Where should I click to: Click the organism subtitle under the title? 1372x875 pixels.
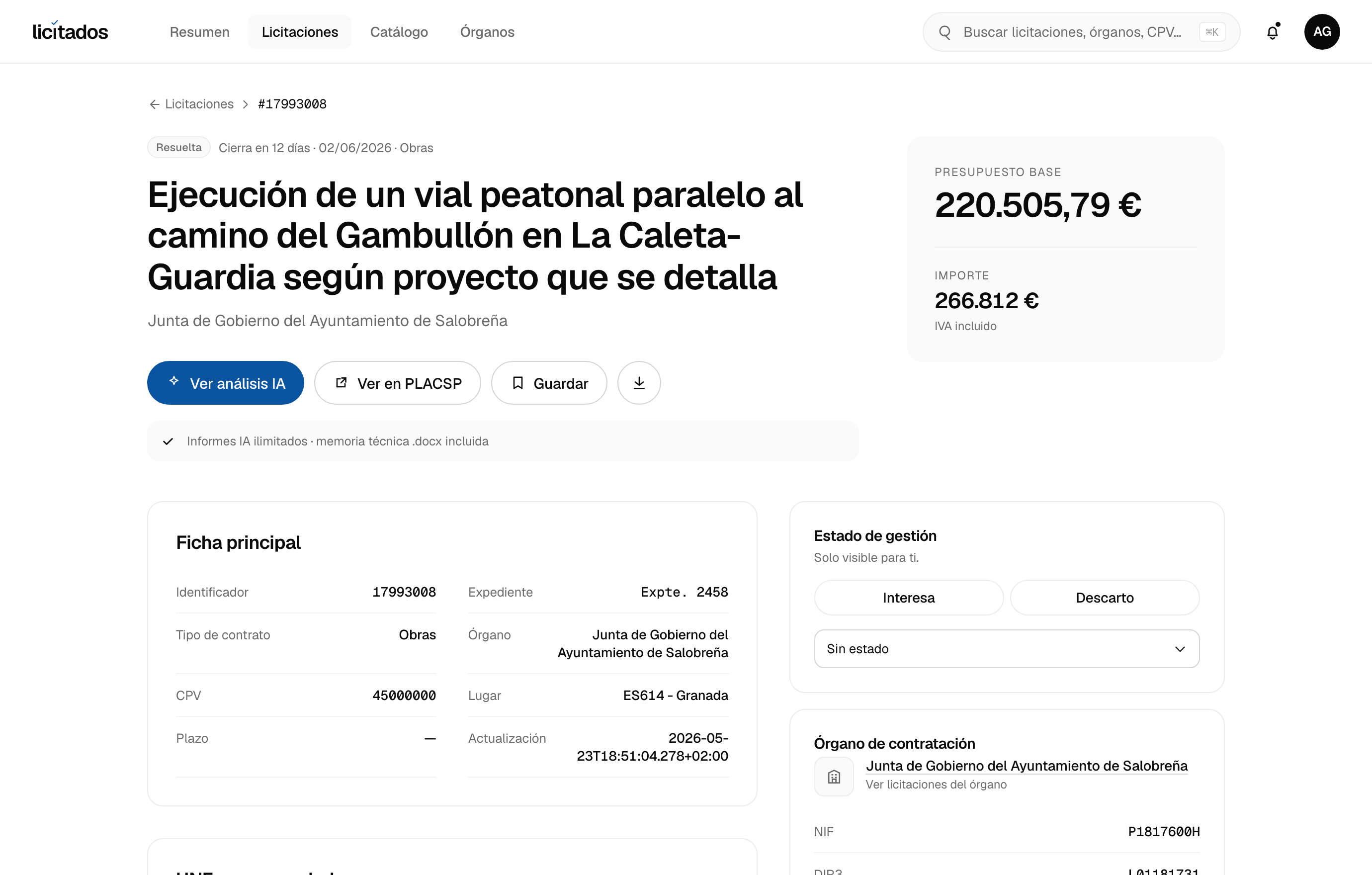tap(328, 321)
